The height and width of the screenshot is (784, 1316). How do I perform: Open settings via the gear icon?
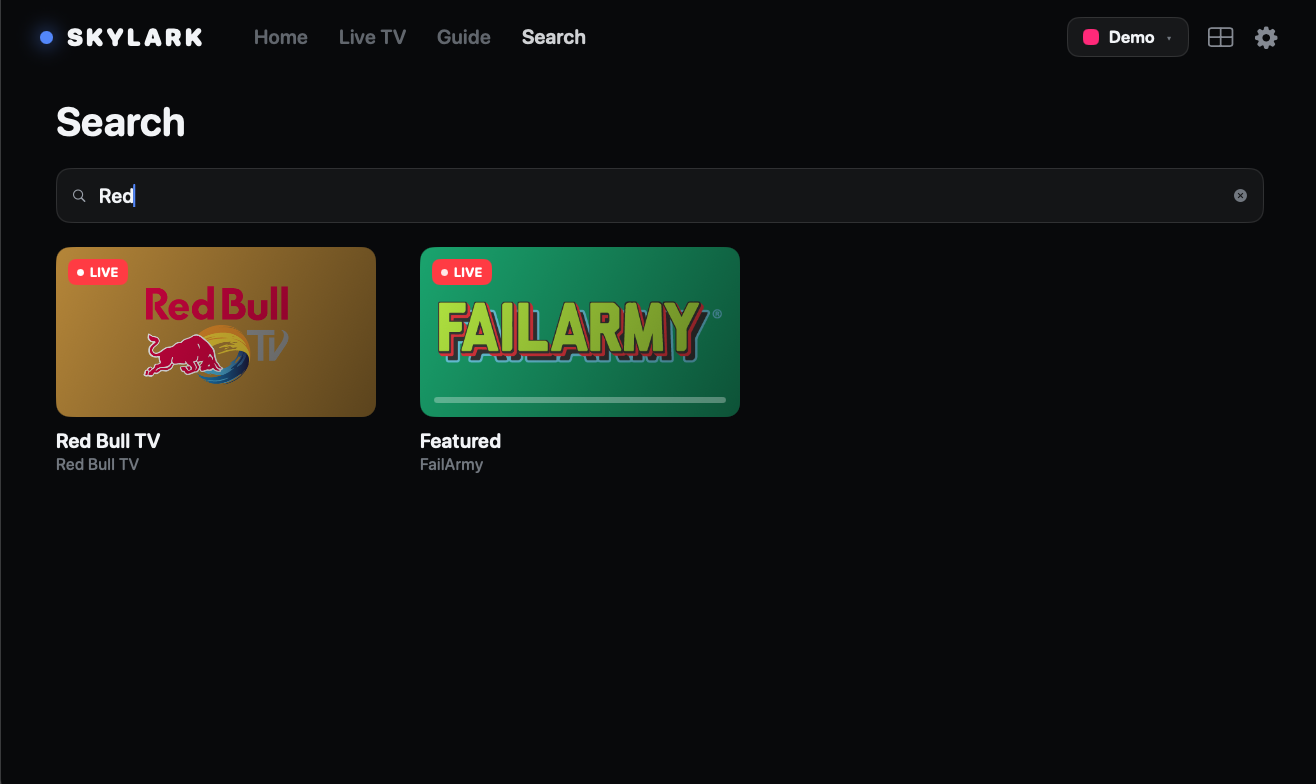[1266, 38]
